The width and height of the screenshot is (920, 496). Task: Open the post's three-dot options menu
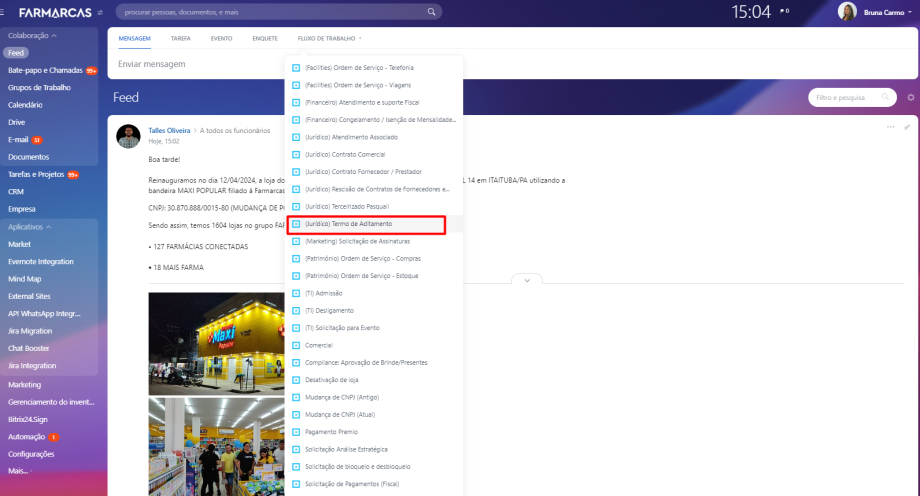[891, 127]
